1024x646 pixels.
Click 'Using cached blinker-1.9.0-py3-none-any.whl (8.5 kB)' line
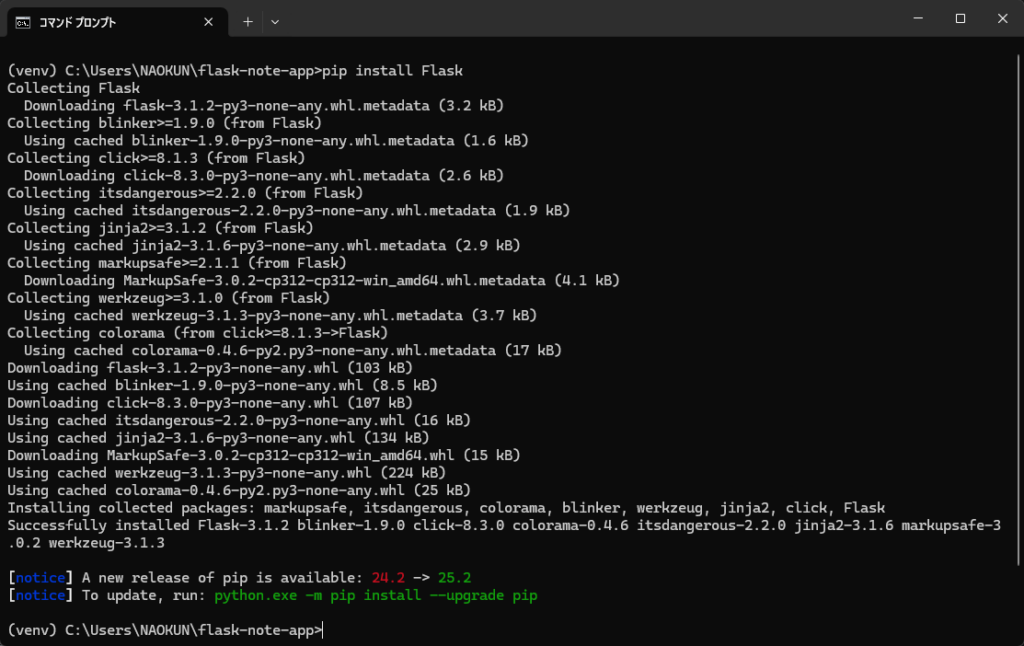(222, 385)
